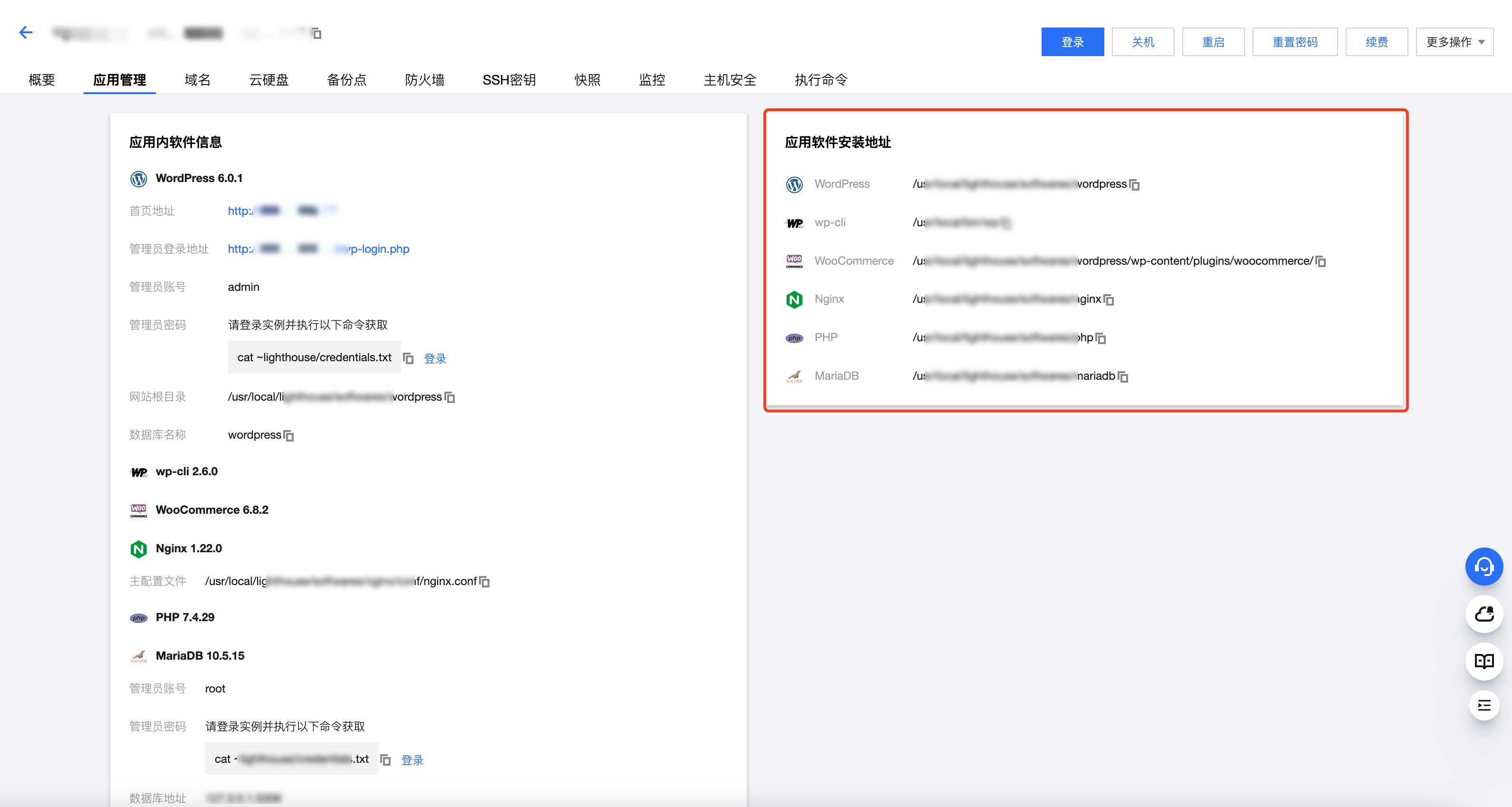
Task: Click the 'root' MariaDB account value
Action: (x=215, y=689)
